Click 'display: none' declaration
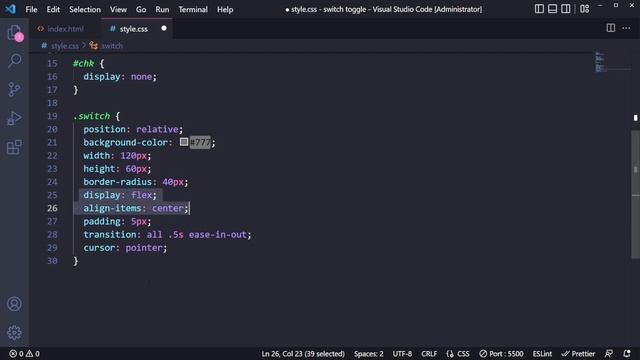 (120, 77)
